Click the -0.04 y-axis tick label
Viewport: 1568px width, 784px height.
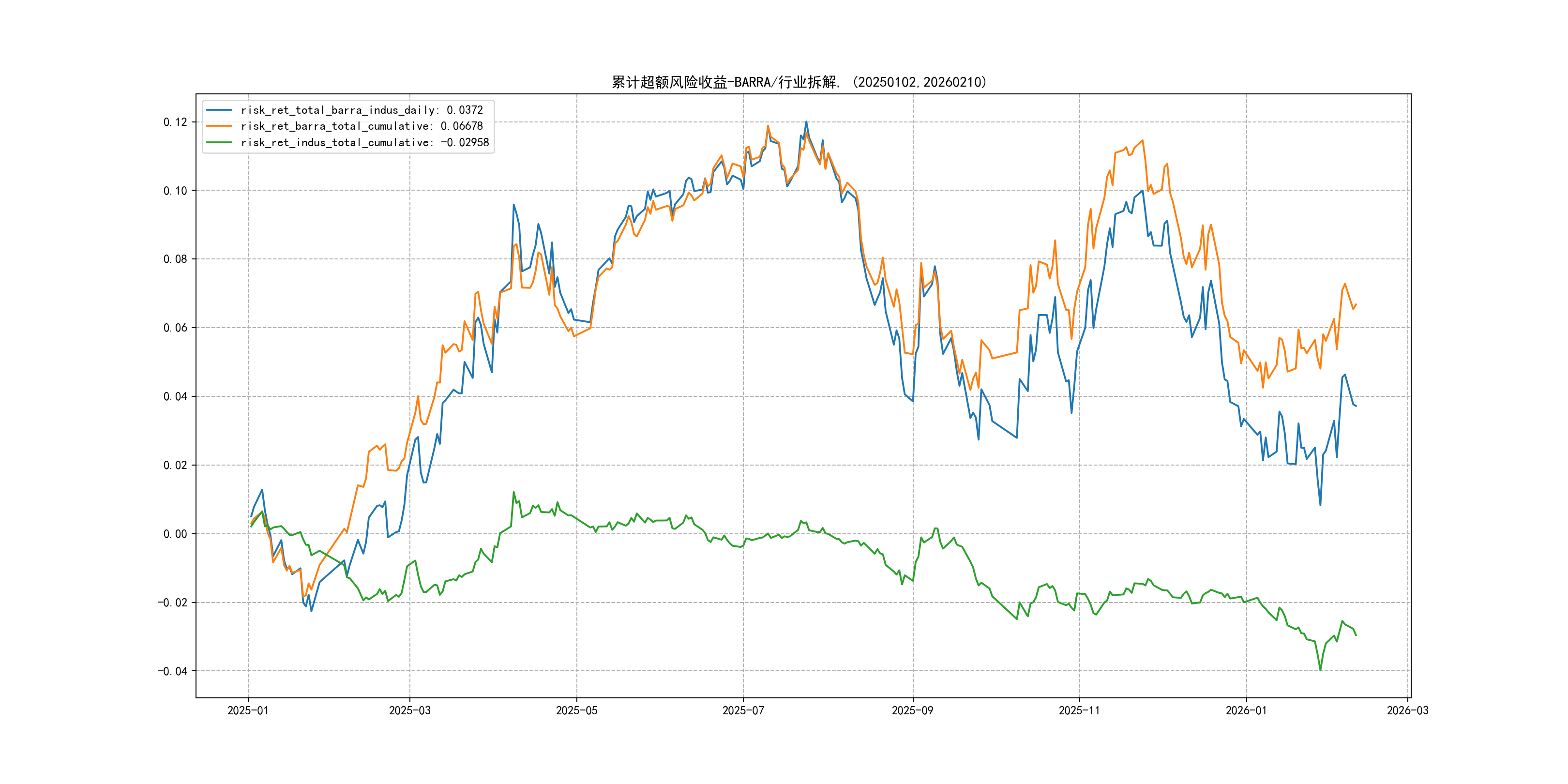[x=173, y=671]
